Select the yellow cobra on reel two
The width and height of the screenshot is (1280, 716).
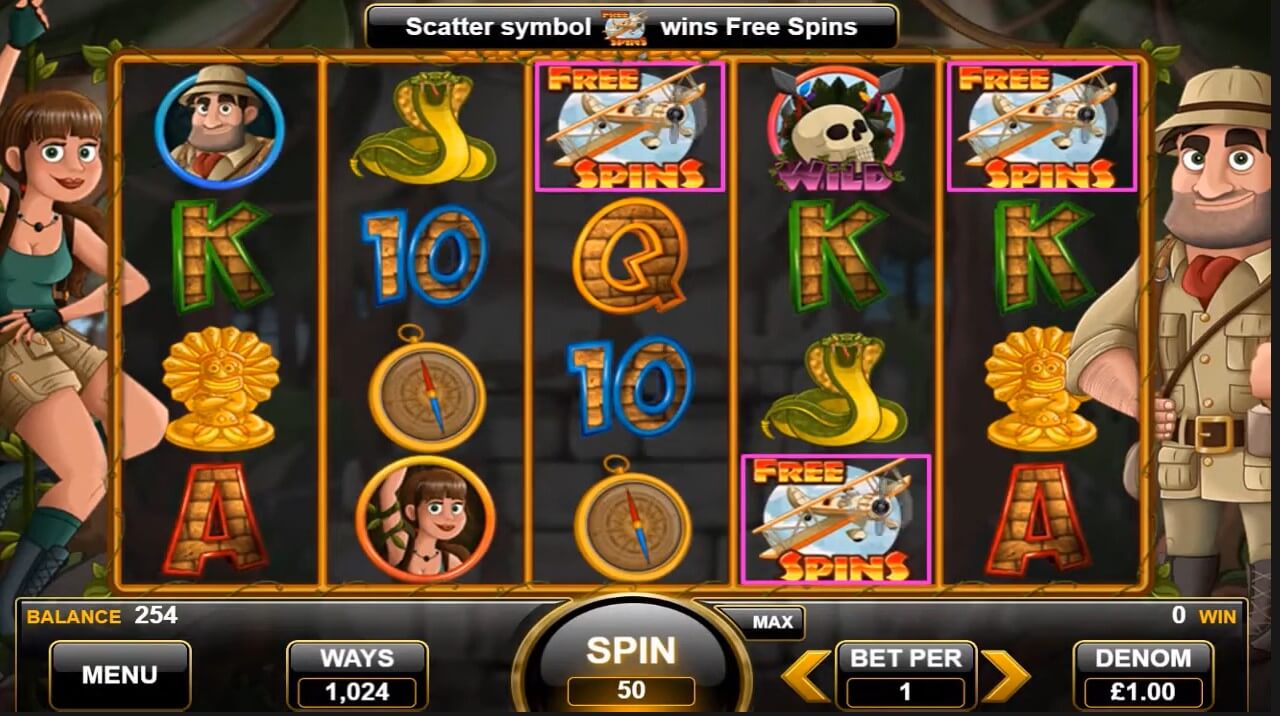424,127
